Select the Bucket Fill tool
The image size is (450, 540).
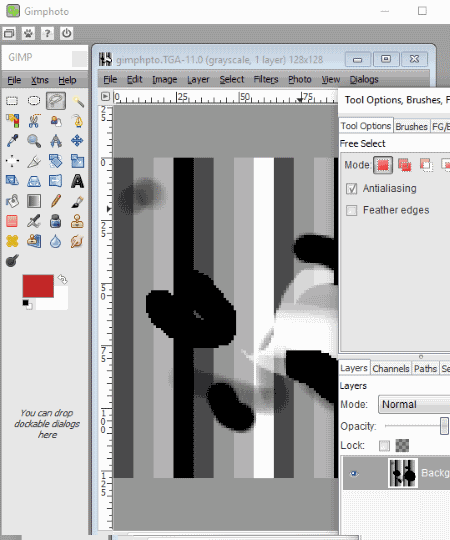(x=12, y=201)
